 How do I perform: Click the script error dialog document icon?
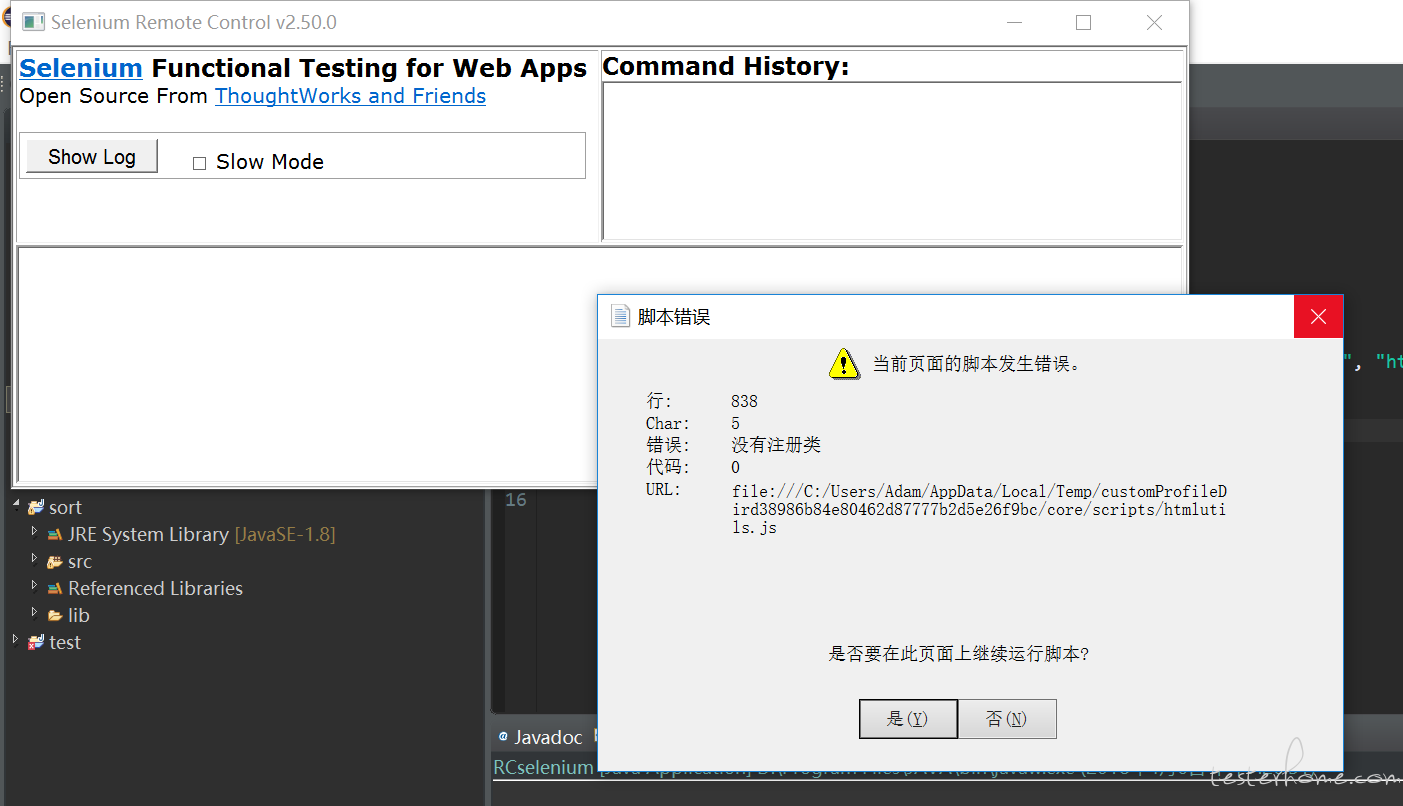(621, 316)
